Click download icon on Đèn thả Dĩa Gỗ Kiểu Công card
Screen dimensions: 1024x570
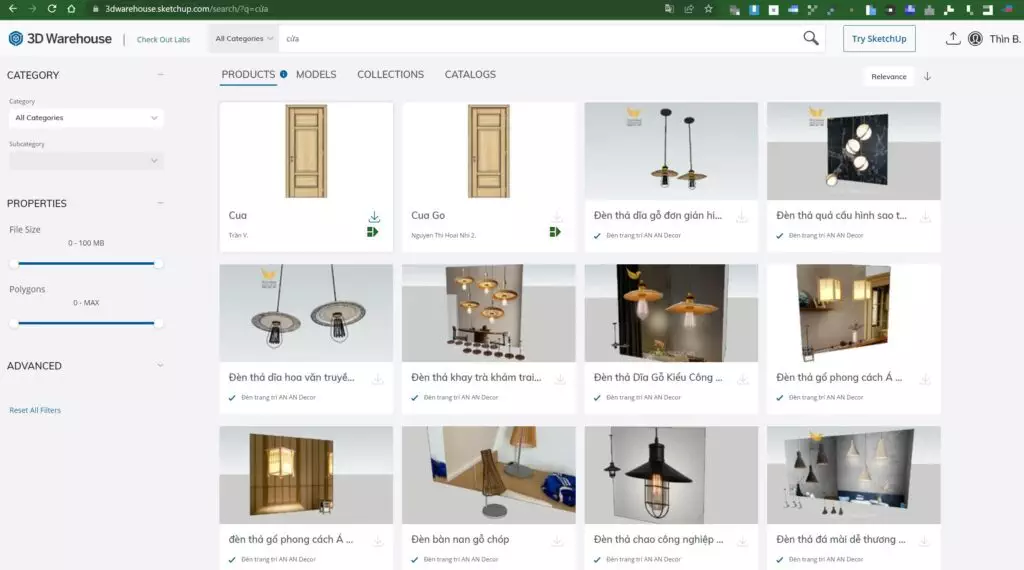[x=743, y=379]
